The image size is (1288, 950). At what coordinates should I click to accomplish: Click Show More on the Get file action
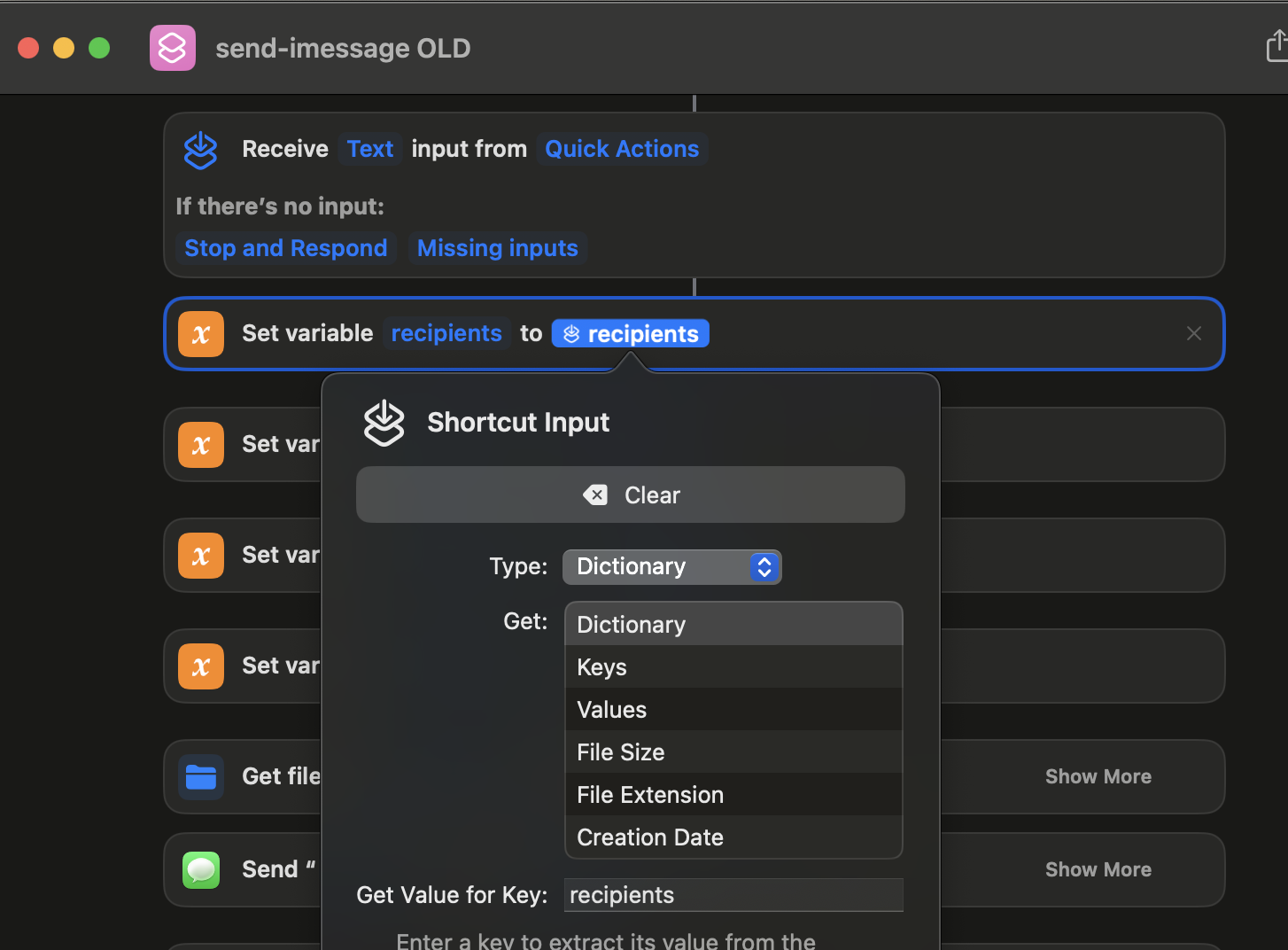tap(1098, 776)
